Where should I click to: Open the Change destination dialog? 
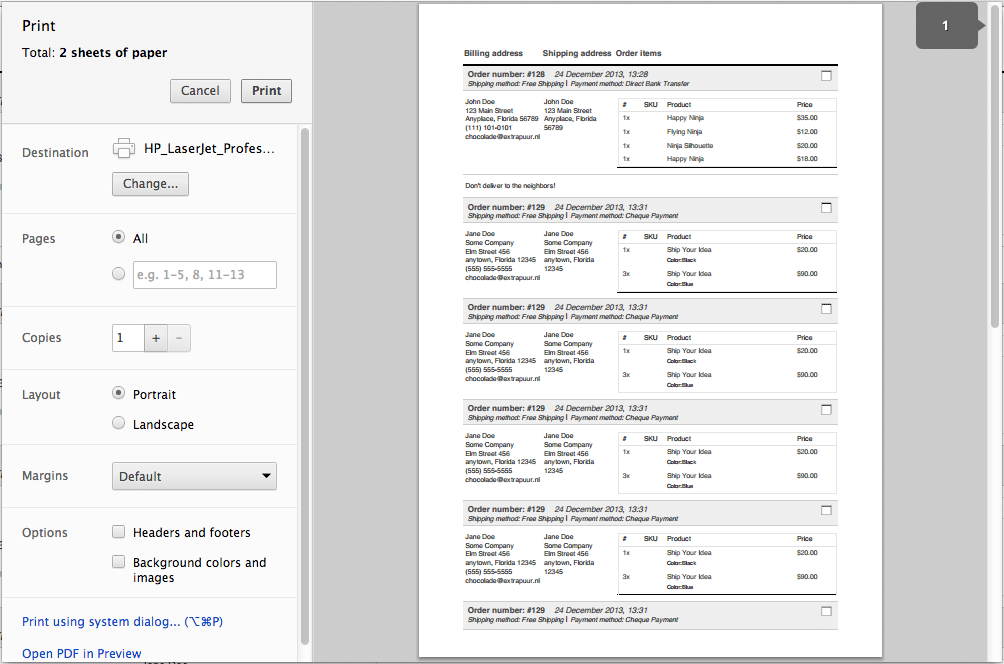[x=150, y=184]
